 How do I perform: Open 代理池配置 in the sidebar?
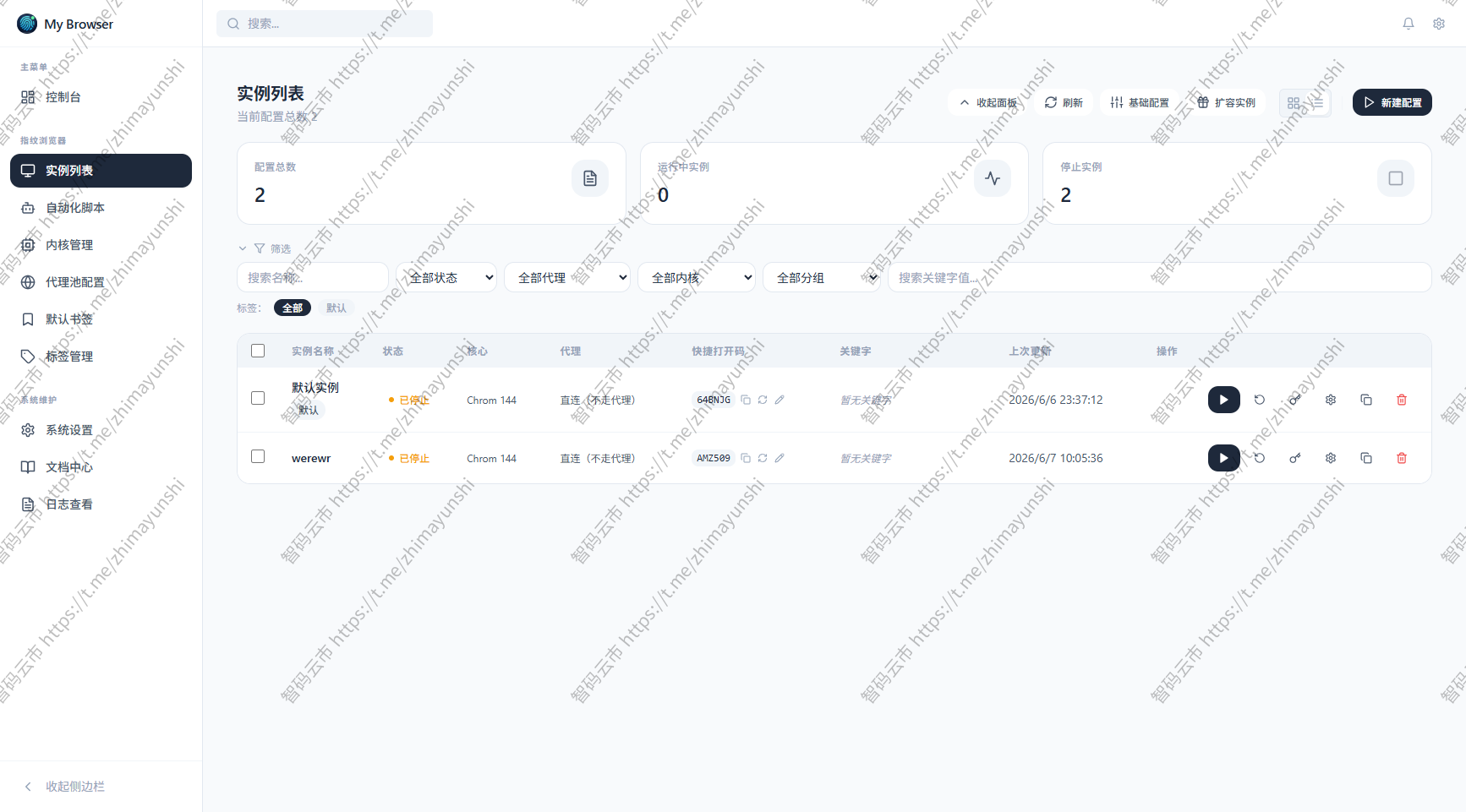coord(101,282)
